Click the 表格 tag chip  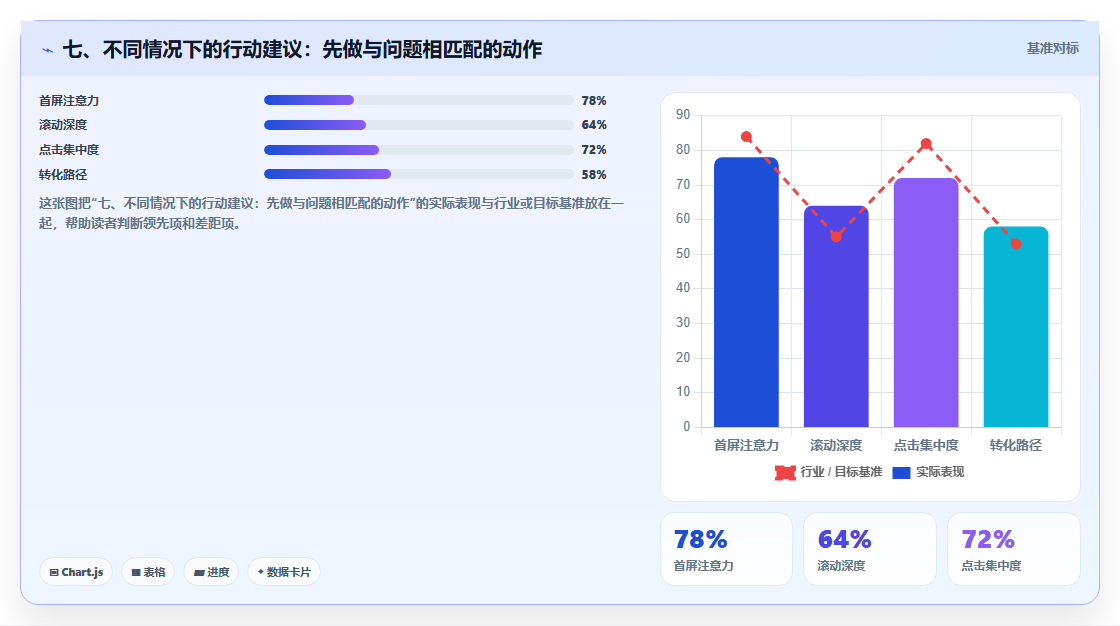tap(148, 572)
